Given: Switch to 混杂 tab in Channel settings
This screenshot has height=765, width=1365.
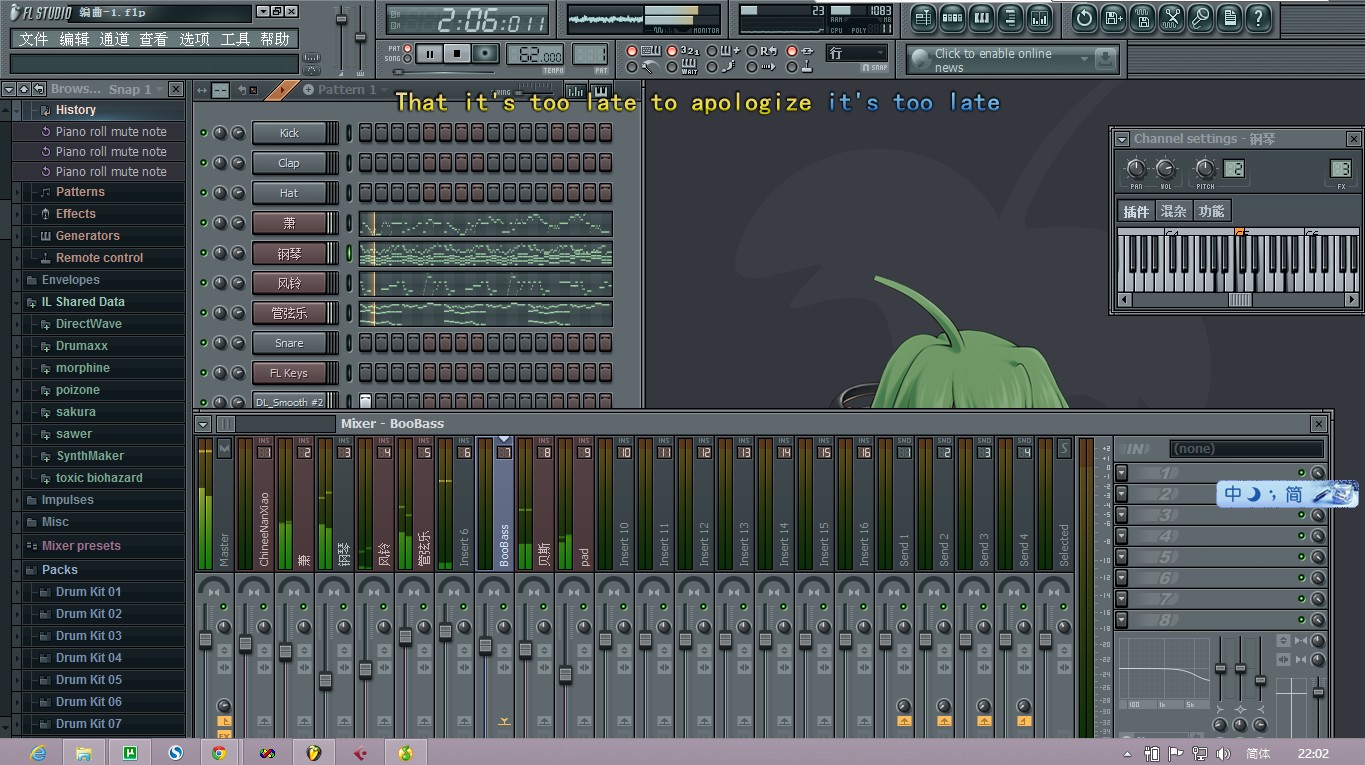Looking at the screenshot, I should 1173,211.
